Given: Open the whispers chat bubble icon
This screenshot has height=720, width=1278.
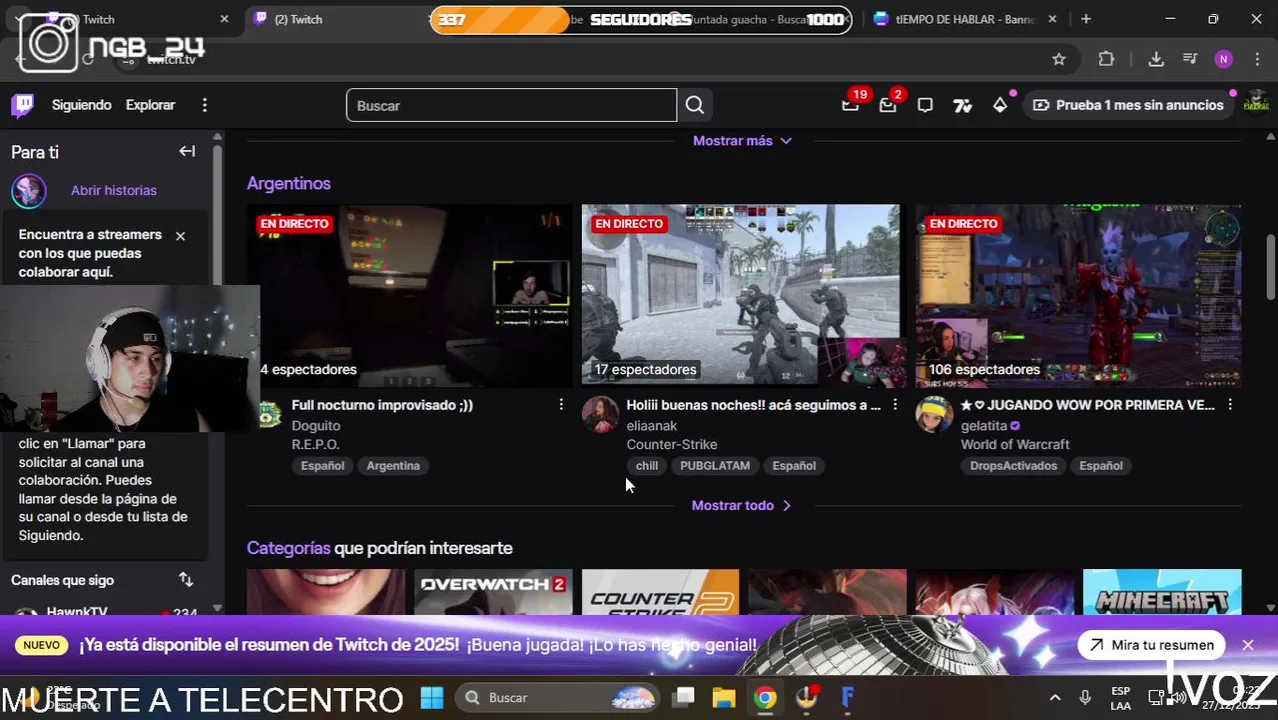Looking at the screenshot, I should [925, 105].
